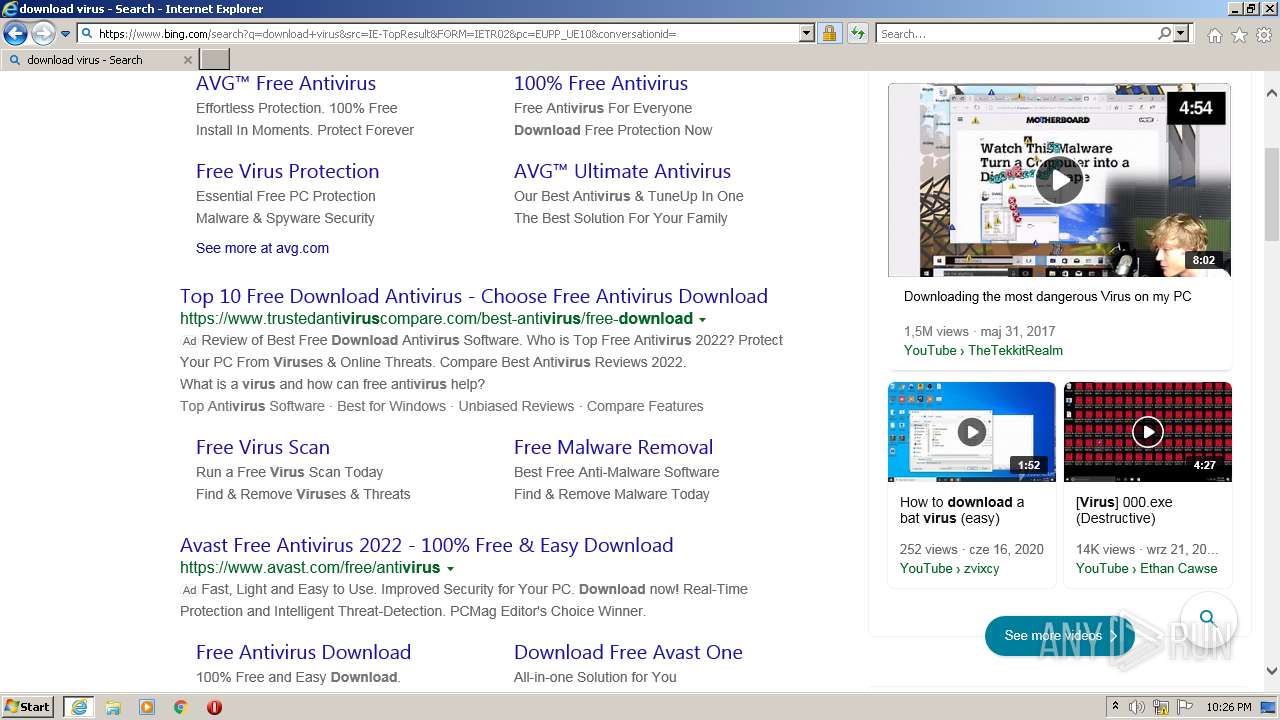Minimize the Internet Explorer window

pyautogui.click(x=1234, y=9)
